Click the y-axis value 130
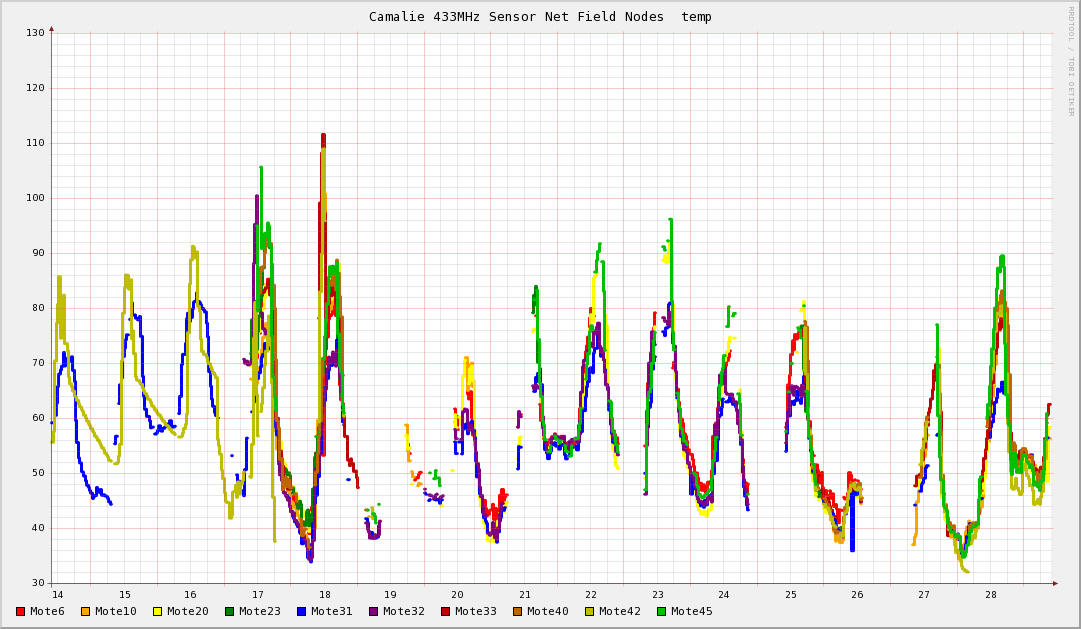The image size is (1081, 629). (35, 33)
